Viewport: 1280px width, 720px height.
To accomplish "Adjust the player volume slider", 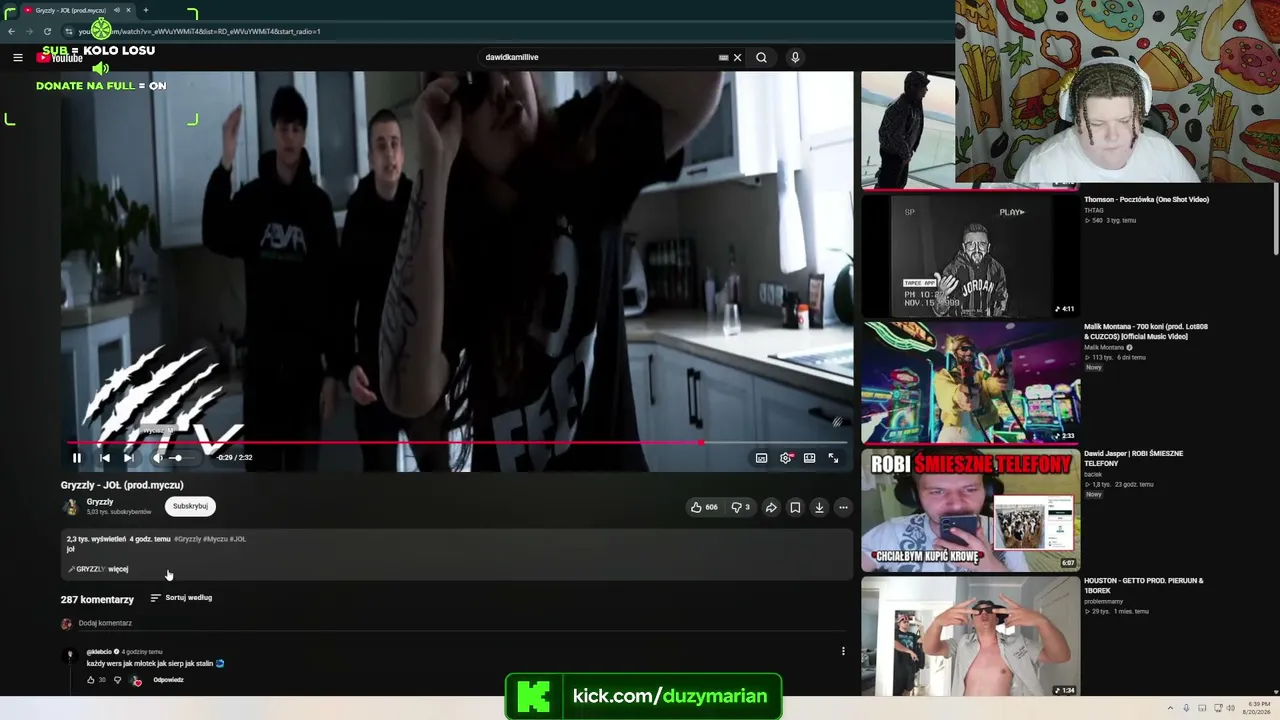I will [181, 458].
